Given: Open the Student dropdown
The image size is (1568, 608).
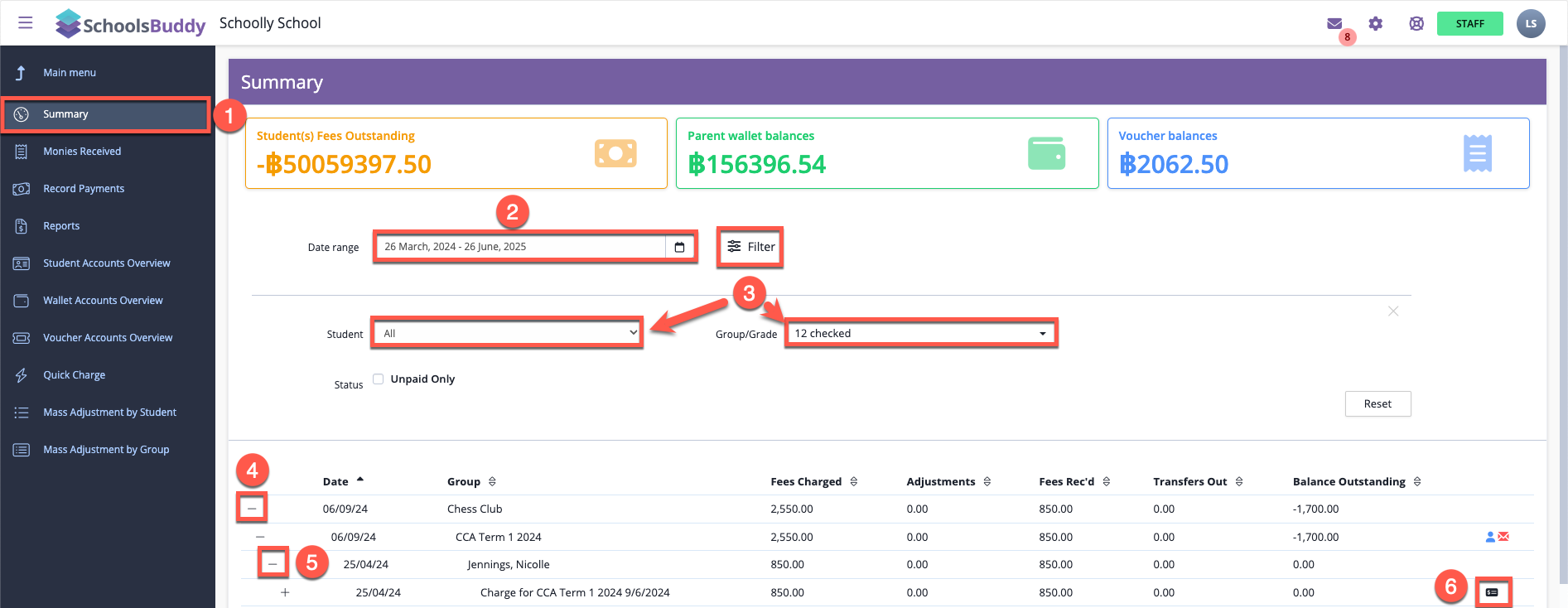Looking at the screenshot, I should [x=507, y=333].
